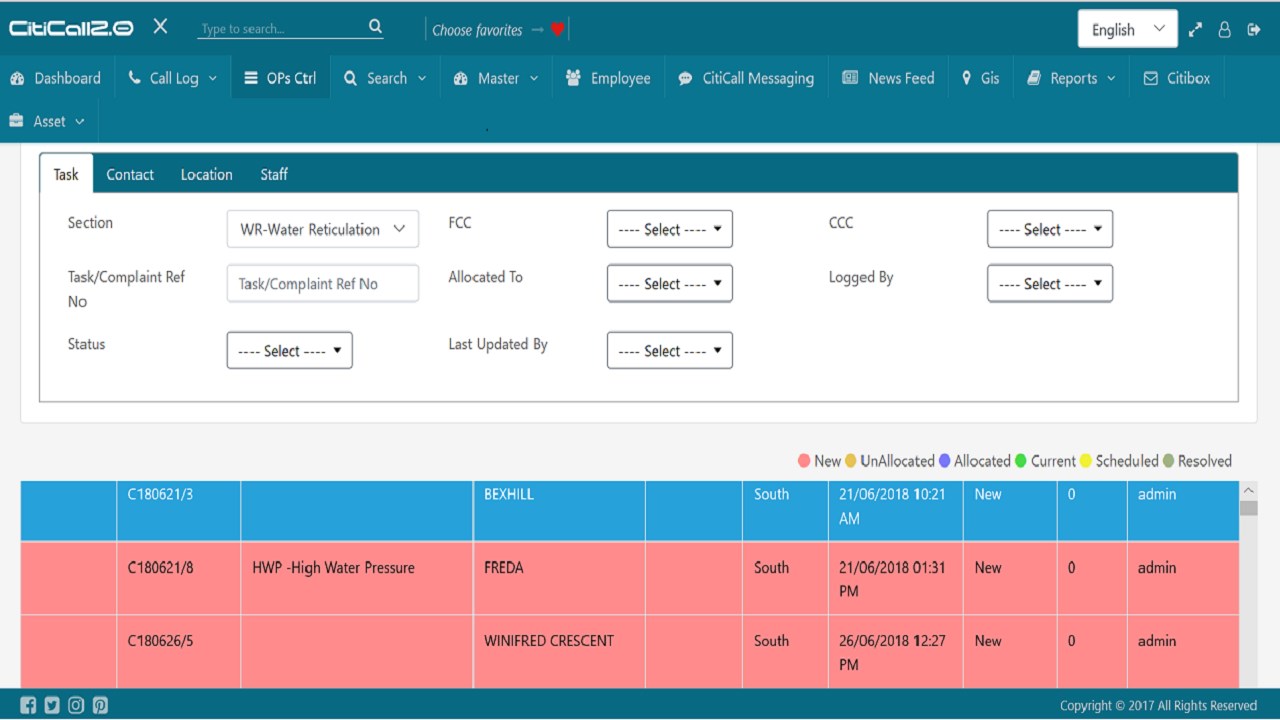Screen dimensions: 1280x720
Task: Open CitiCall Messaging
Action: [746, 78]
